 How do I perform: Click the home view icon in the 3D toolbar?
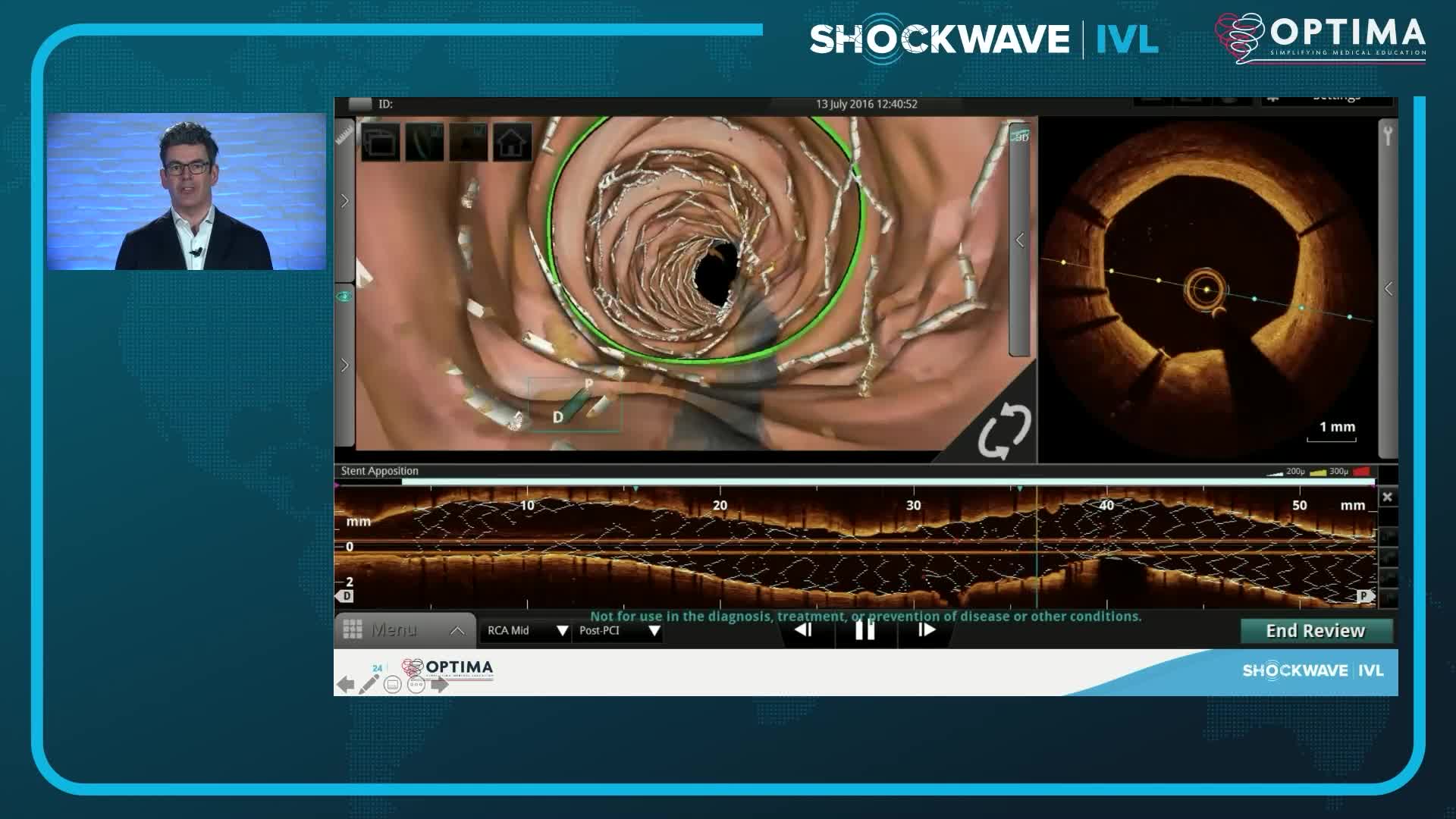coord(512,142)
